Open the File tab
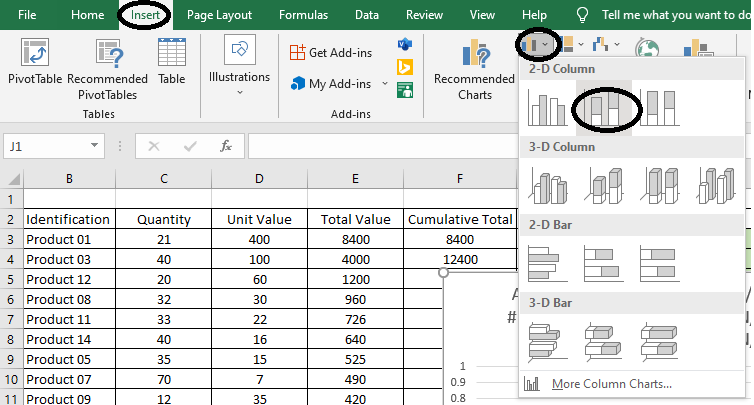Image resolution: width=754 pixels, height=405 pixels. point(27,15)
